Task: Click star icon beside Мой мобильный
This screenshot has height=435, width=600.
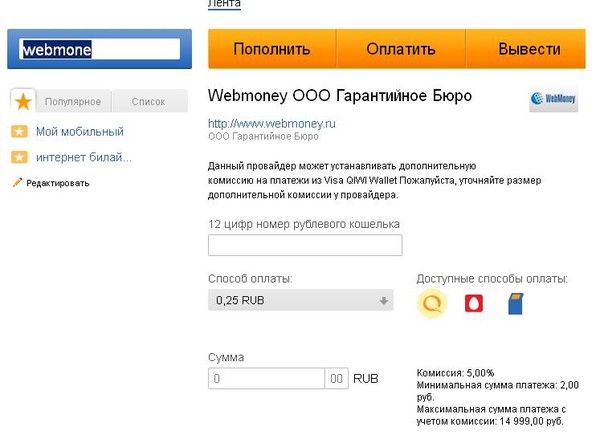Action: coord(19,132)
